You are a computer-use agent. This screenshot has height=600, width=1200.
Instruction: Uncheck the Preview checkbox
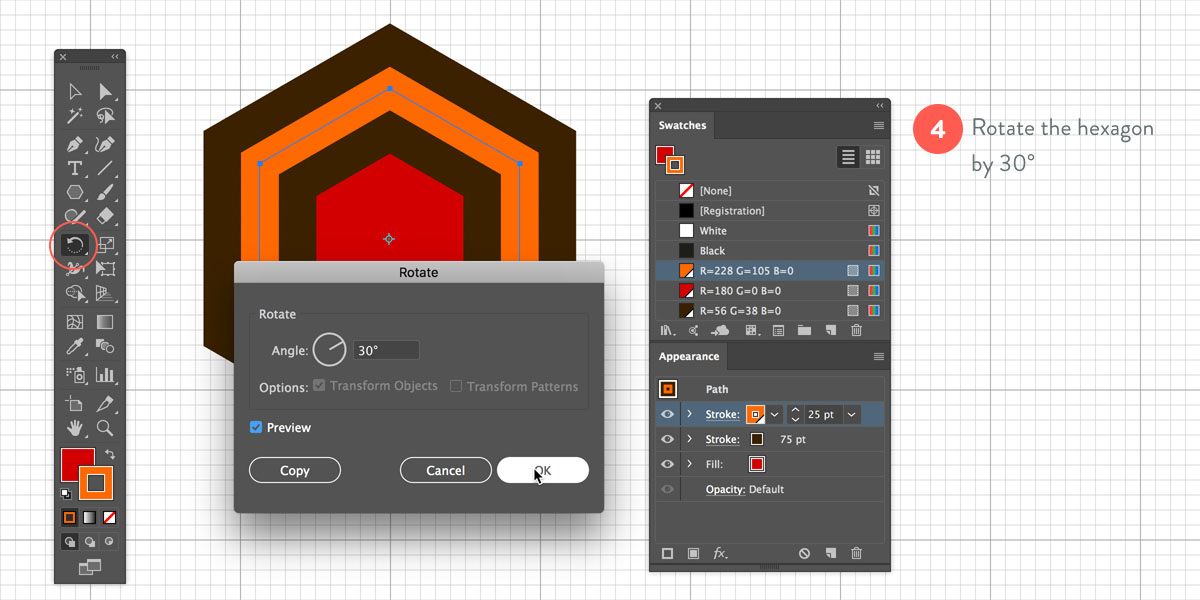coord(257,428)
